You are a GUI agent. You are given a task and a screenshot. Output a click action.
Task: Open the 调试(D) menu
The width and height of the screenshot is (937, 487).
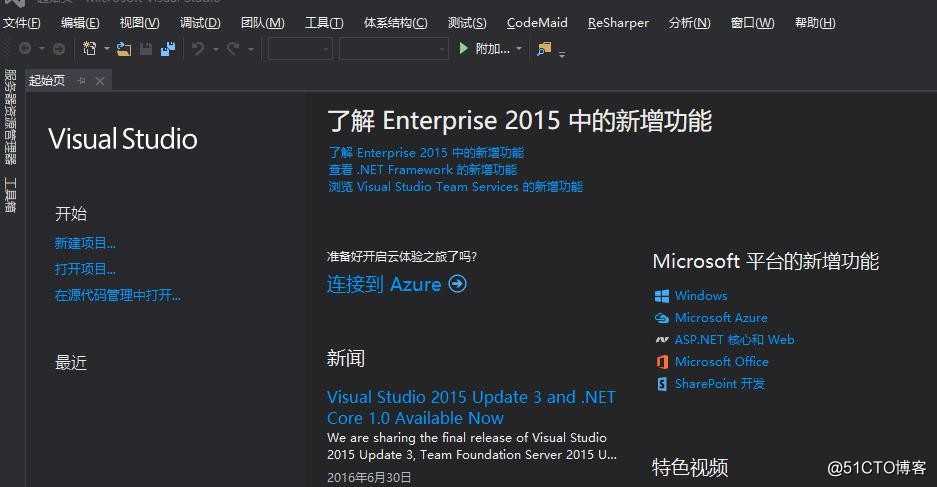200,23
